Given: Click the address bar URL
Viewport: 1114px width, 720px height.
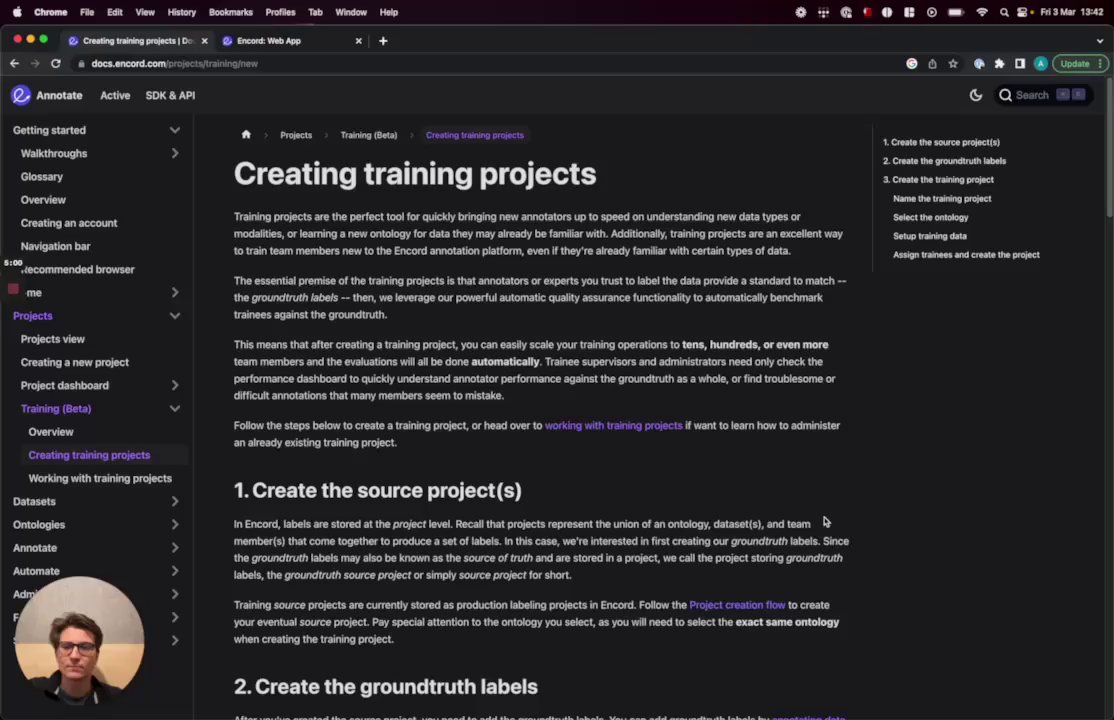Looking at the screenshot, I should (175, 64).
